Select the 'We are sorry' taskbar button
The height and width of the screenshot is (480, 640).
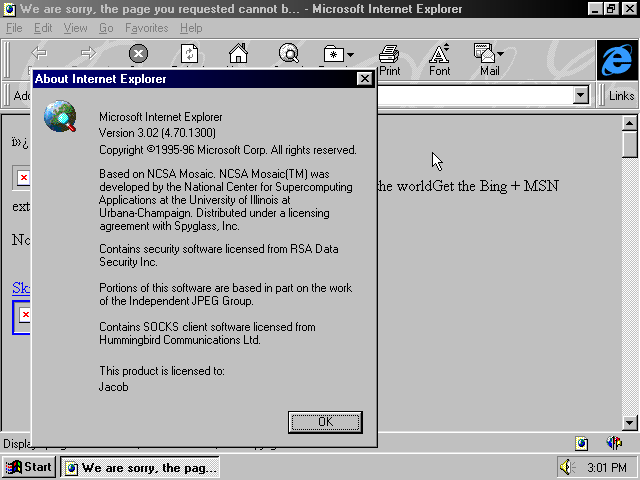pos(140,467)
